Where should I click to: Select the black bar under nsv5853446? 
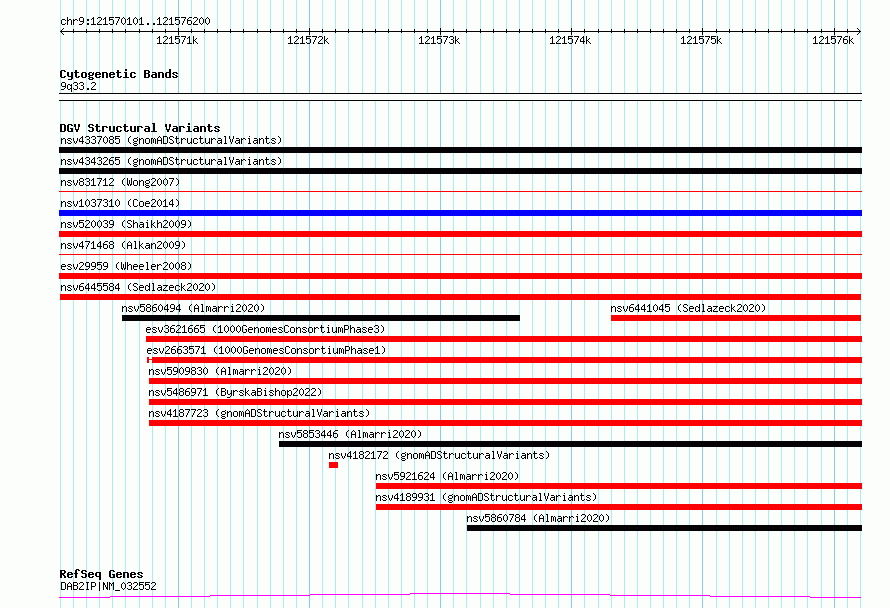coord(570,445)
